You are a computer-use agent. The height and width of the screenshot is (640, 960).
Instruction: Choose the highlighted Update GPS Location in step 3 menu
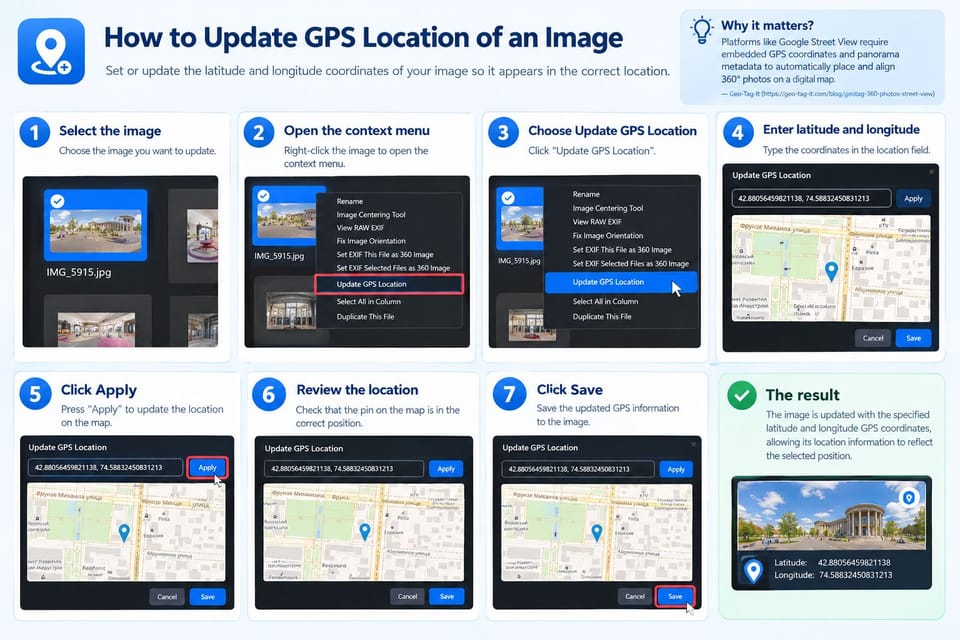coord(621,282)
